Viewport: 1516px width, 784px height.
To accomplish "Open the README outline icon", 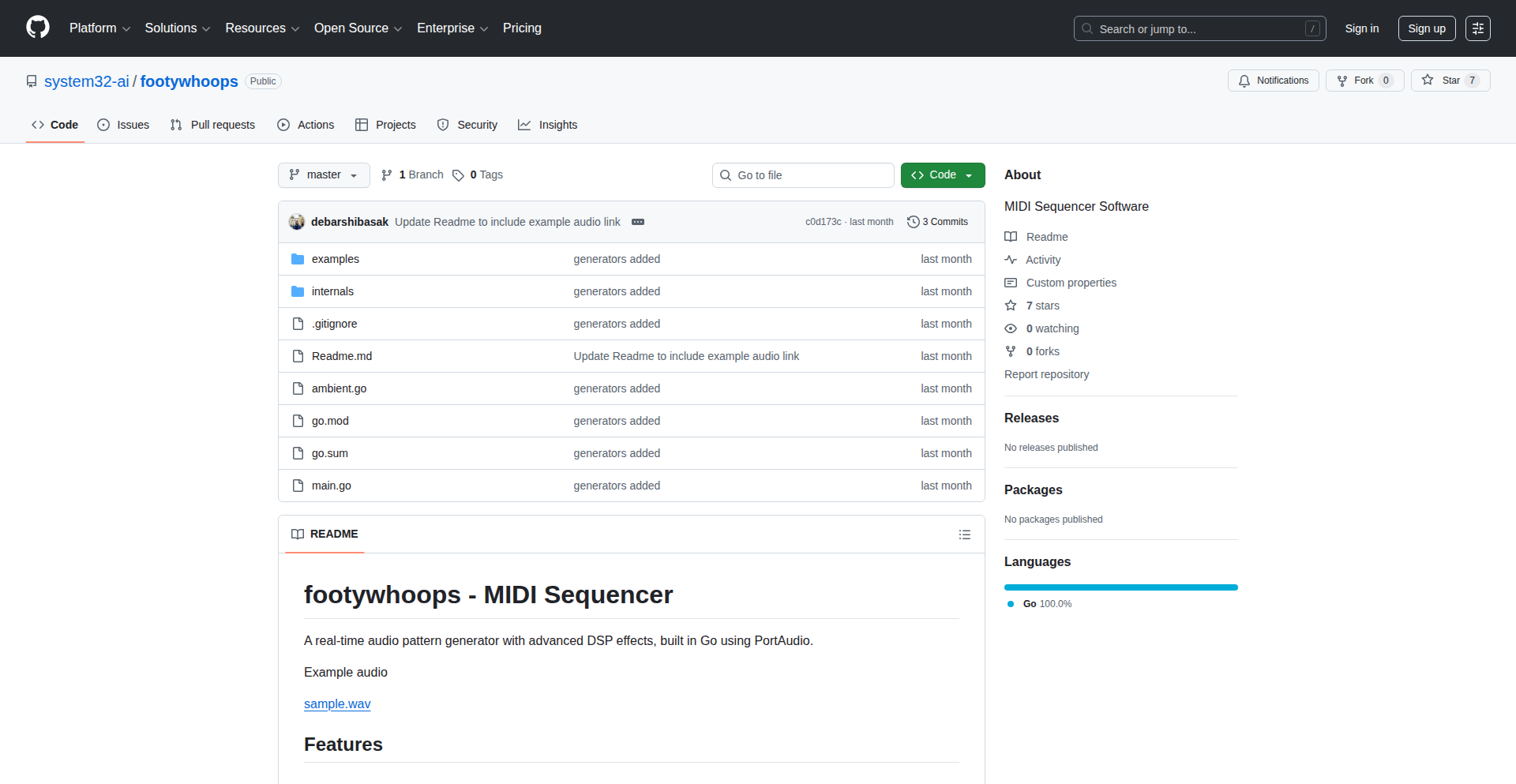I will [964, 535].
